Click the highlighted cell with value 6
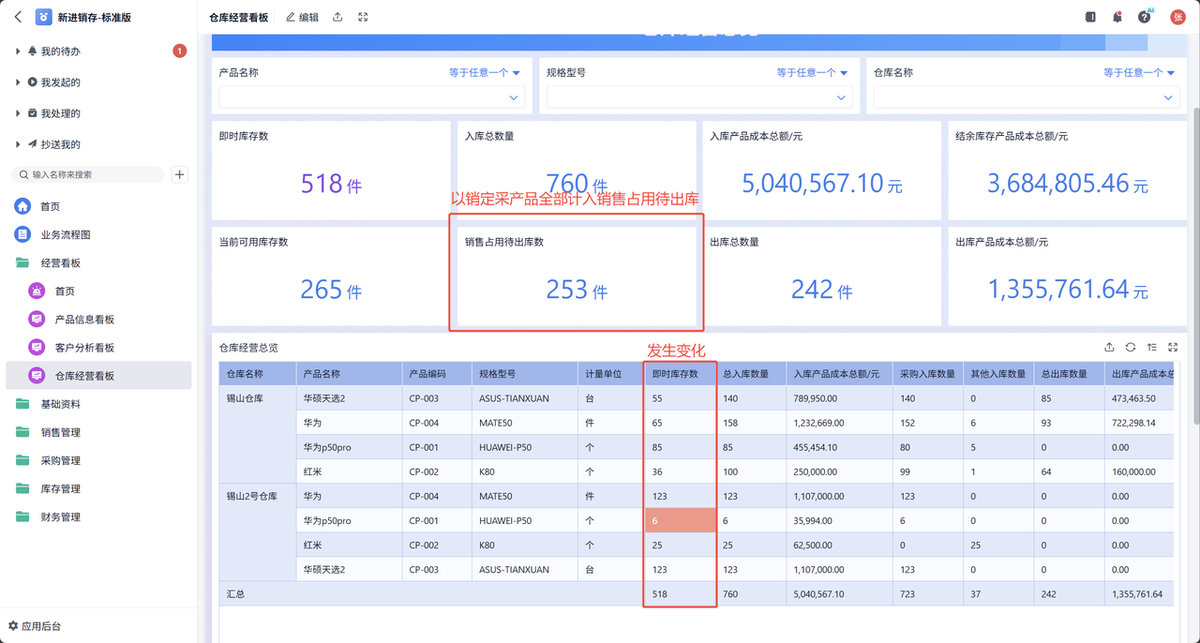This screenshot has width=1200, height=643. pos(680,521)
